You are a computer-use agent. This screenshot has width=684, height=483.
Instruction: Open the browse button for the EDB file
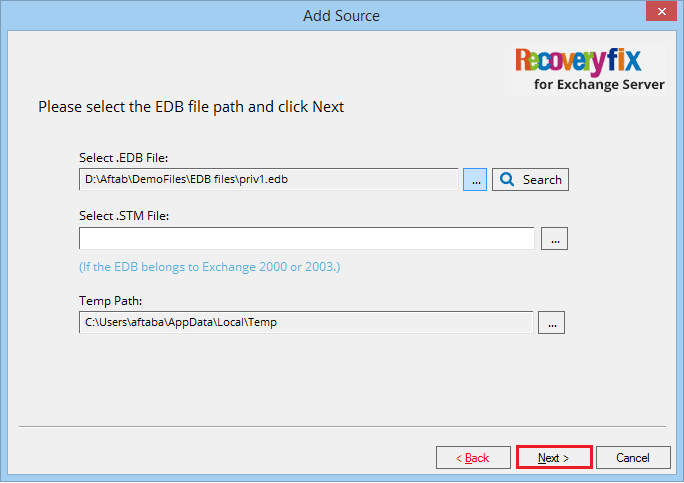click(475, 180)
